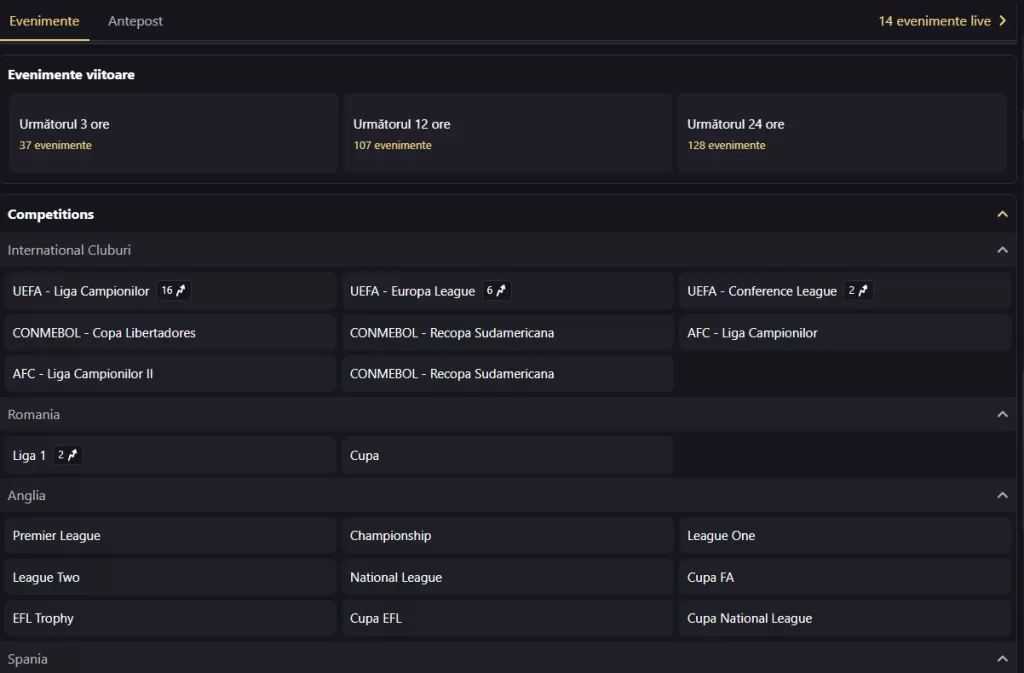
Task: Open Romania Liga 1
Action: pyautogui.click(x=170, y=456)
